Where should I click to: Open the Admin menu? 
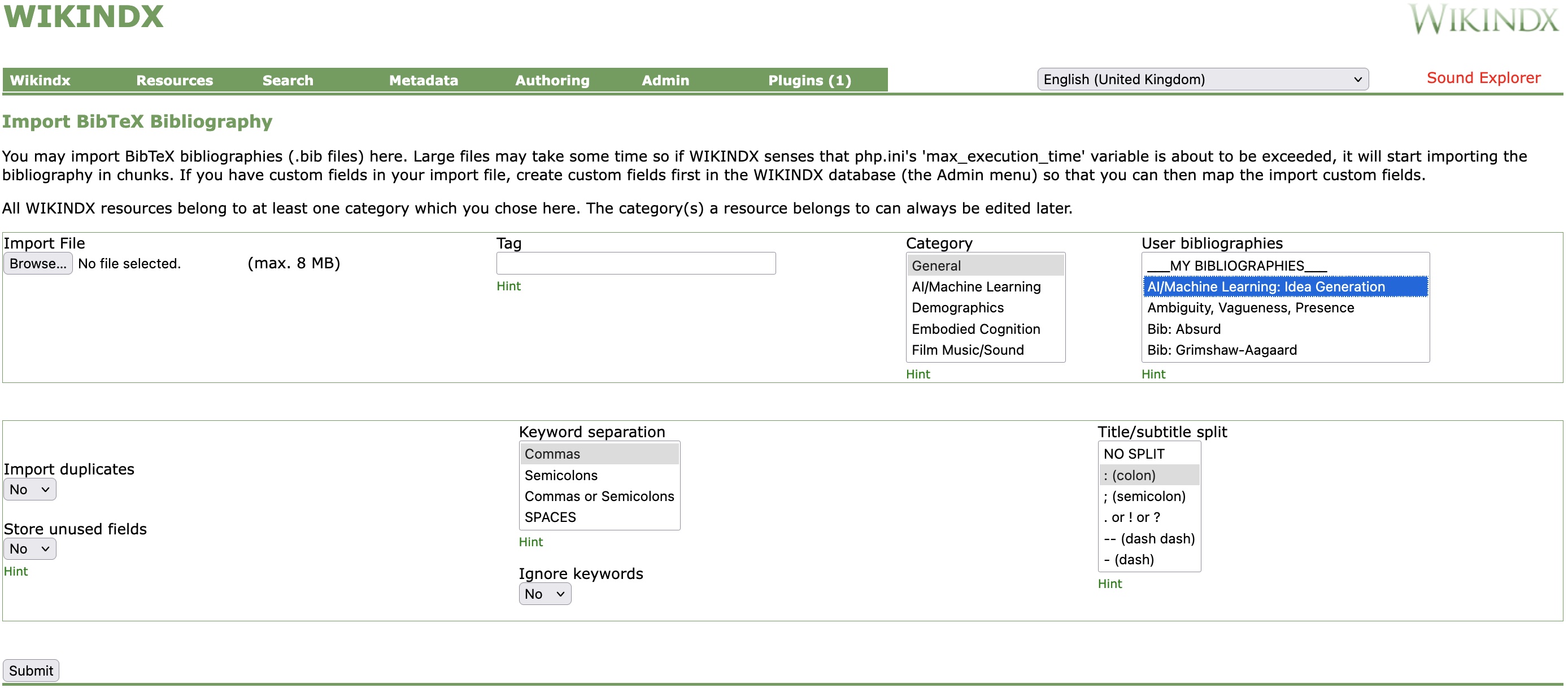[x=665, y=80]
